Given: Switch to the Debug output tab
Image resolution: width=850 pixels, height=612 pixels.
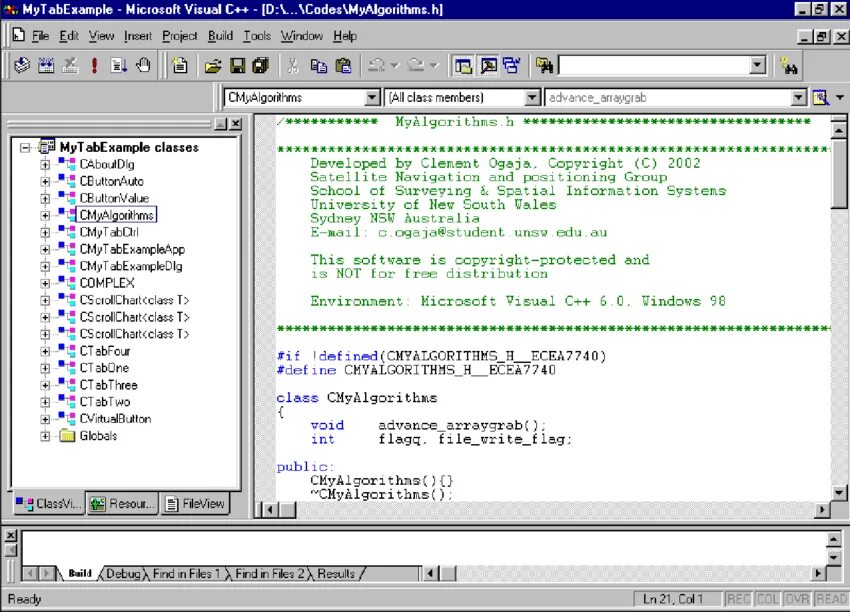Looking at the screenshot, I should click(x=123, y=574).
